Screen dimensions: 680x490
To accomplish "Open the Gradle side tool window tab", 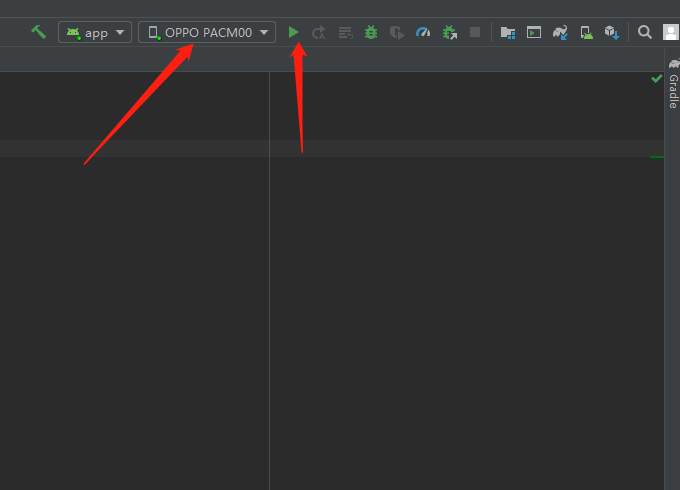I will pos(673,84).
